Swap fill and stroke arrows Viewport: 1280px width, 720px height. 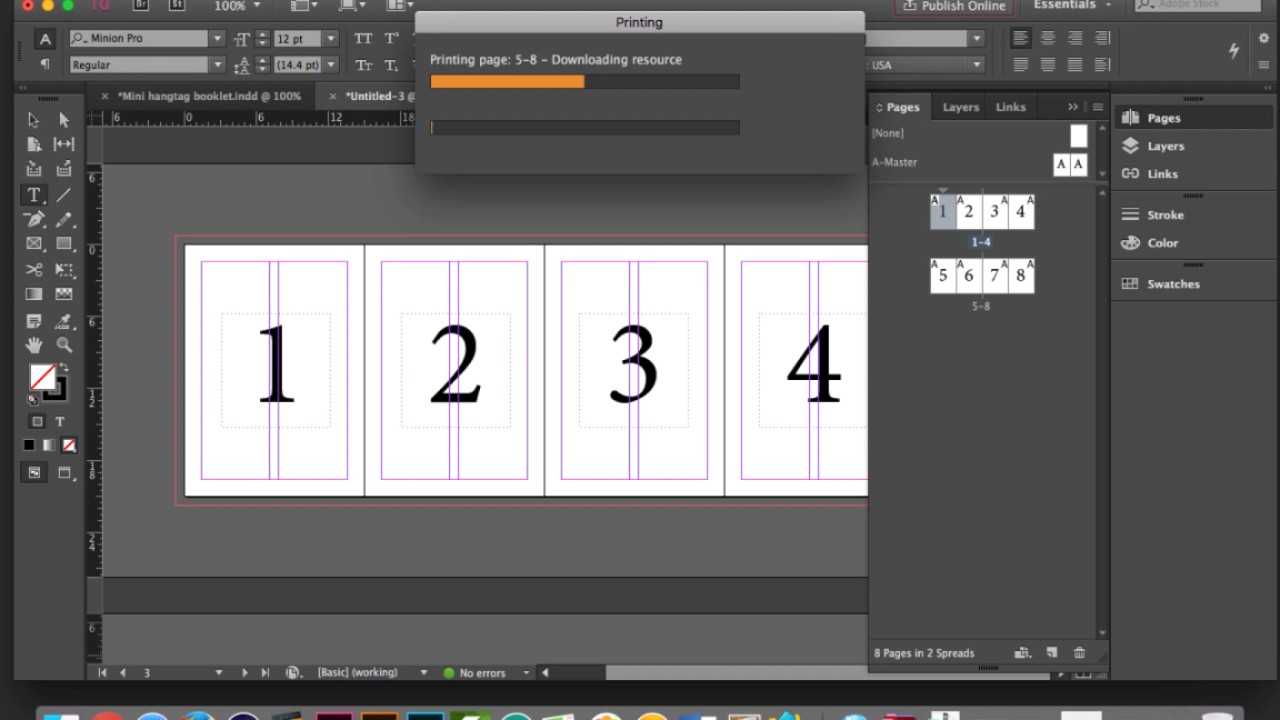click(65, 367)
